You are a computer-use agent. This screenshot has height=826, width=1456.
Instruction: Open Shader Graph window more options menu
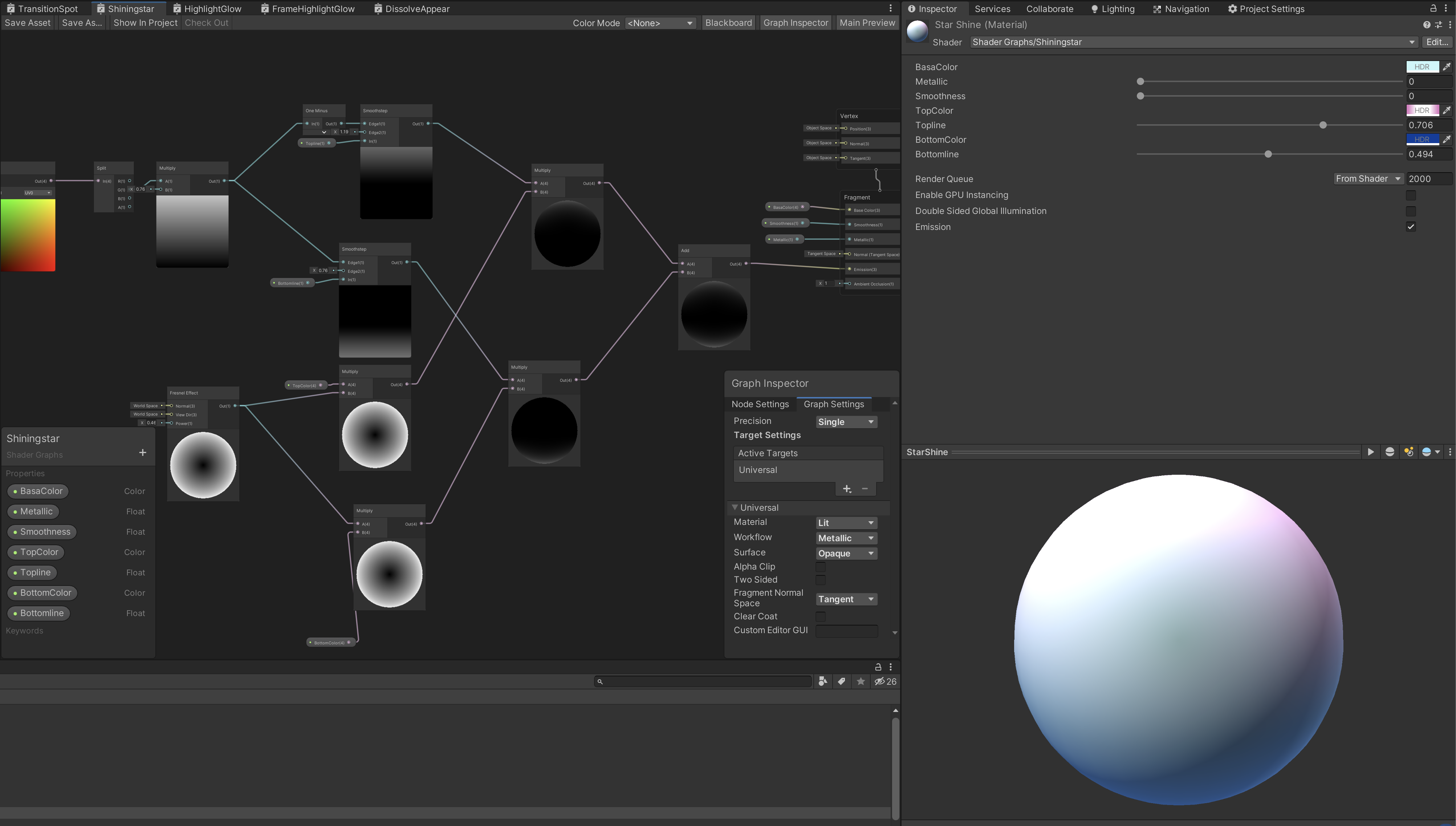pyautogui.click(x=890, y=8)
